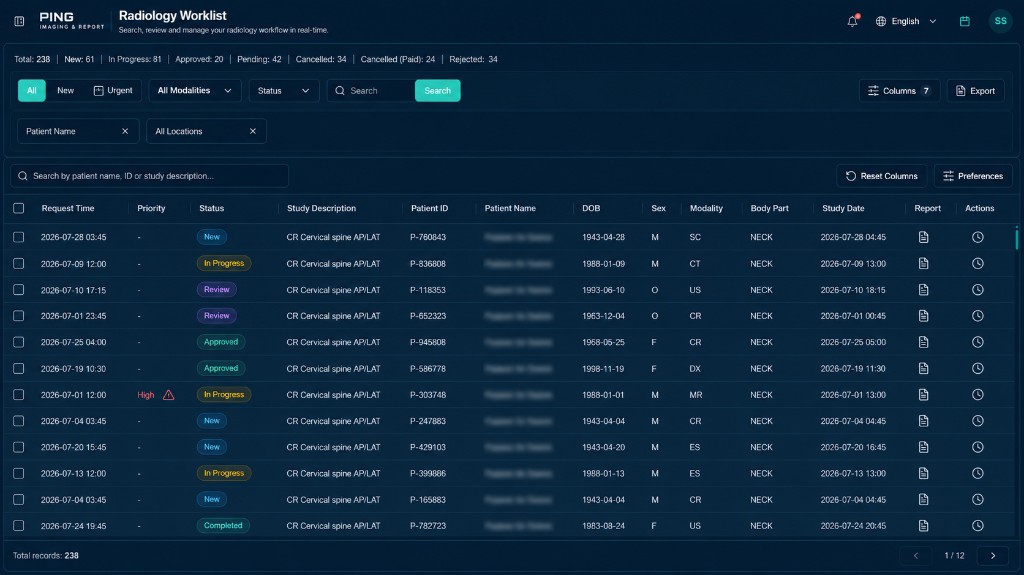This screenshot has height=575, width=1024.
Task: Expand the All Modalities dropdown
Action: [x=195, y=91]
